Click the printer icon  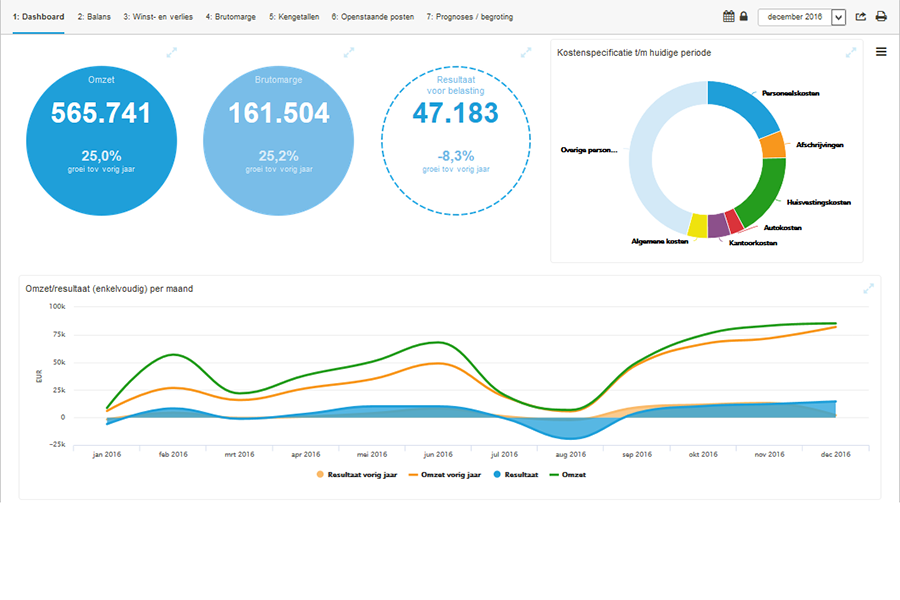click(881, 17)
